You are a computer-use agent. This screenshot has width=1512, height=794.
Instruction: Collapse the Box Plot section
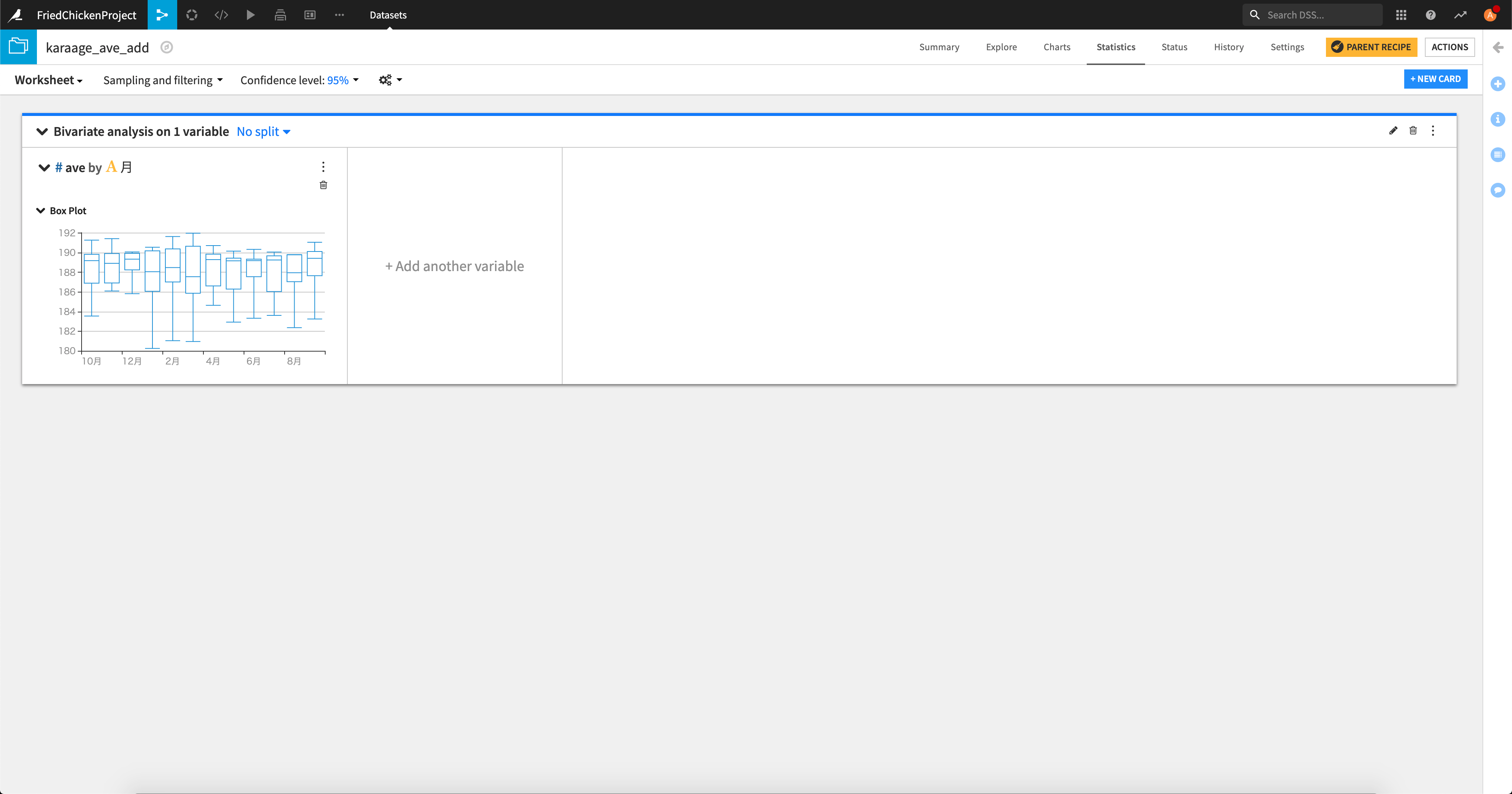click(x=41, y=211)
